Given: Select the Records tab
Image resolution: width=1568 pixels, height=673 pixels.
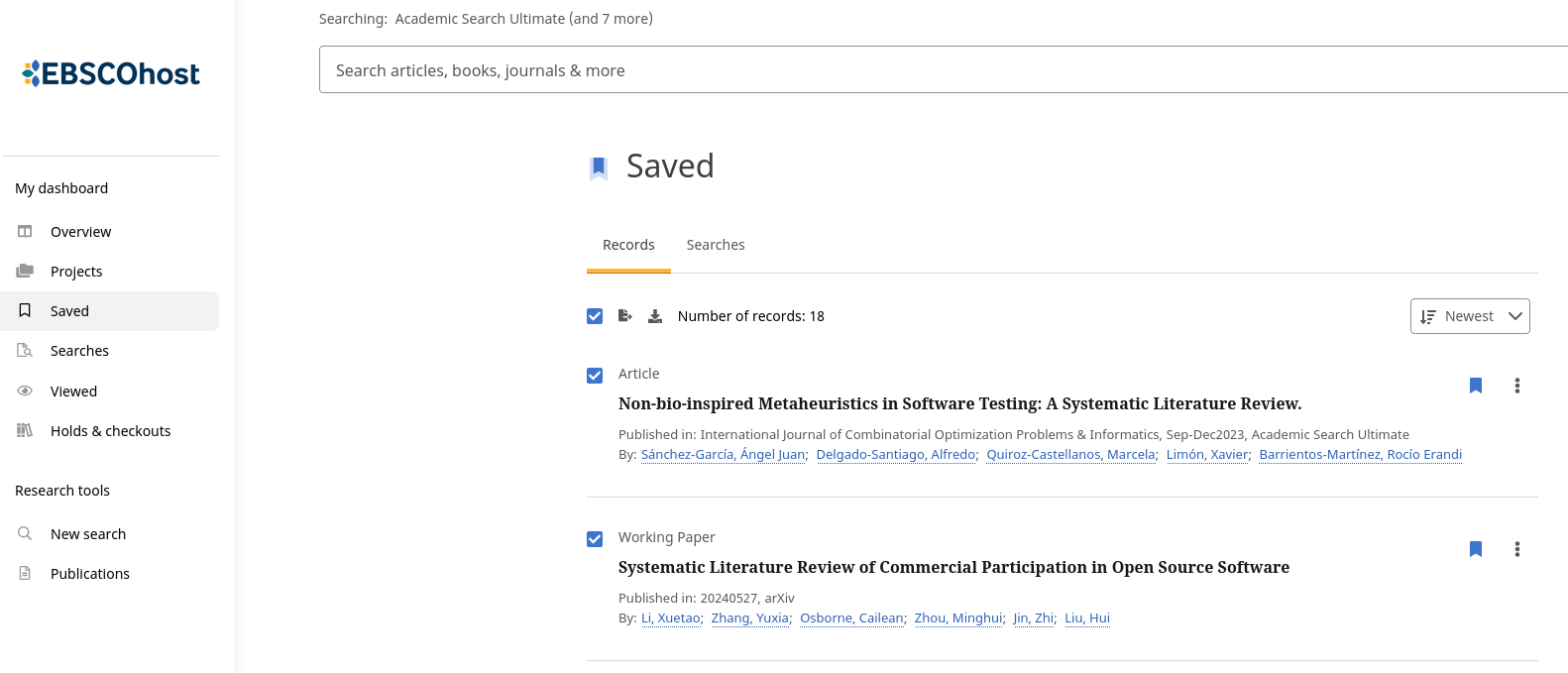Looking at the screenshot, I should click(628, 245).
